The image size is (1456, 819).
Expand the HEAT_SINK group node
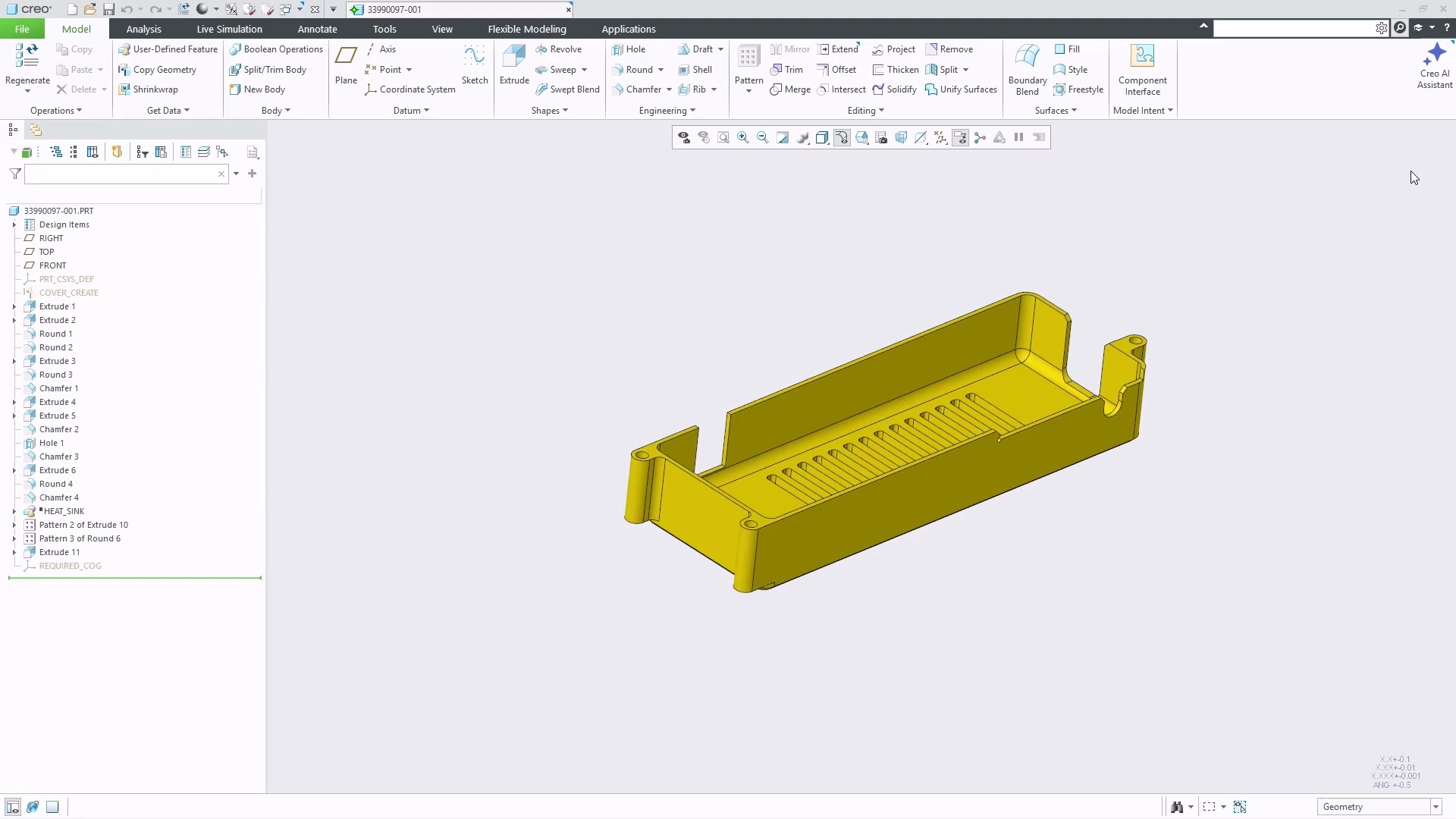(14, 511)
